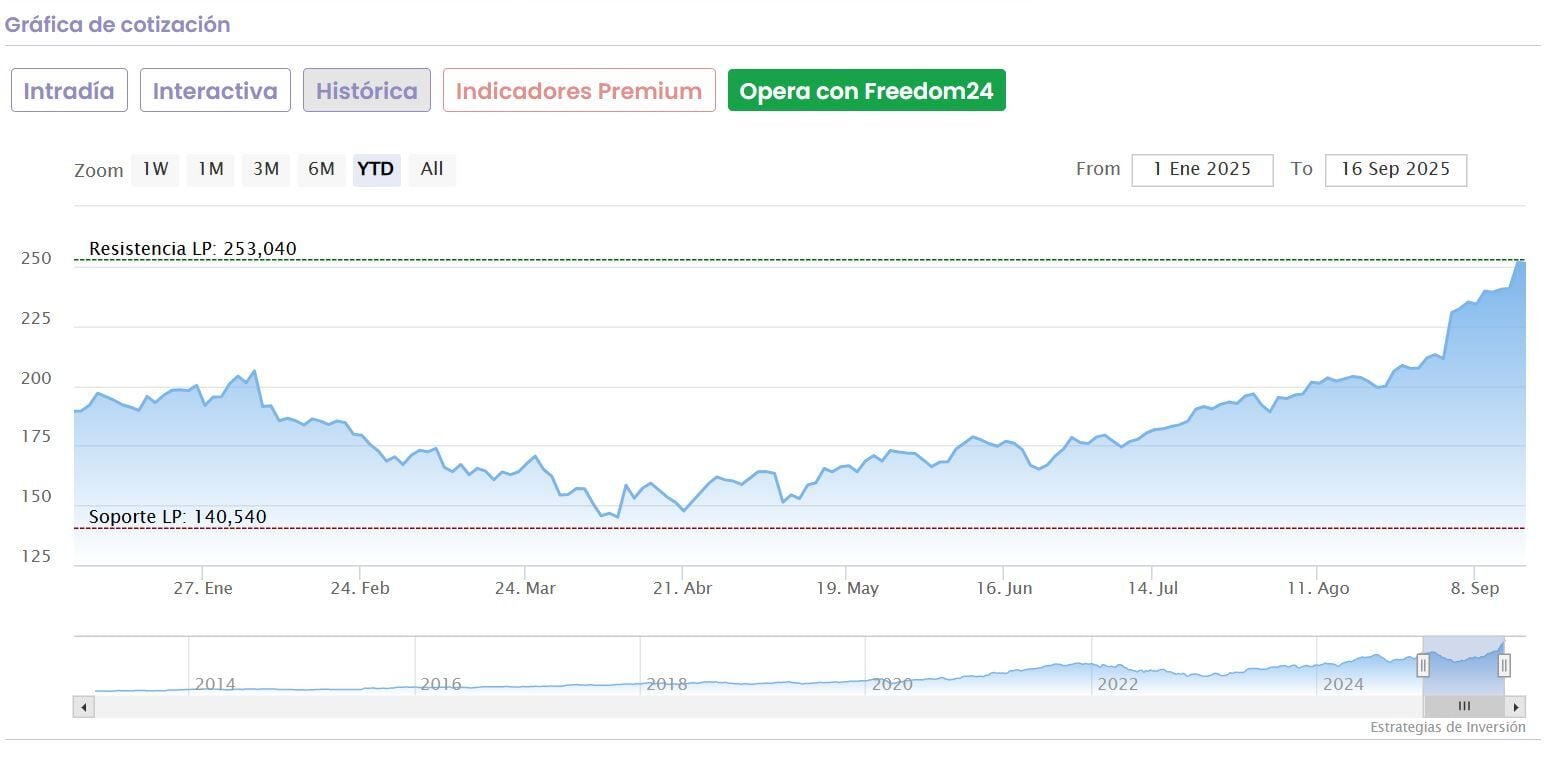The width and height of the screenshot is (1546, 762).
Task: Switch to the Intradía chart tab
Action: 69,91
